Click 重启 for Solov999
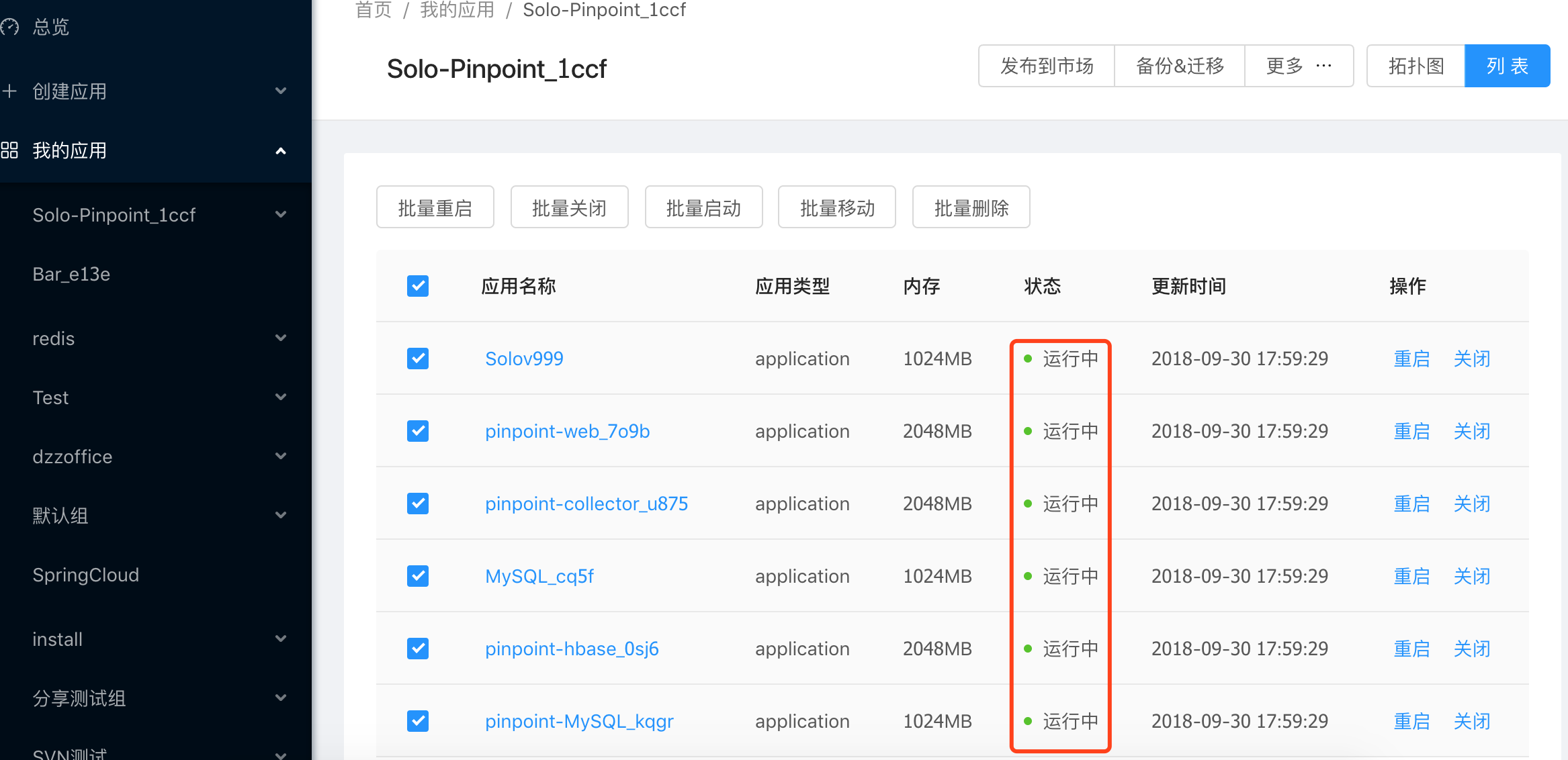 (x=1411, y=359)
